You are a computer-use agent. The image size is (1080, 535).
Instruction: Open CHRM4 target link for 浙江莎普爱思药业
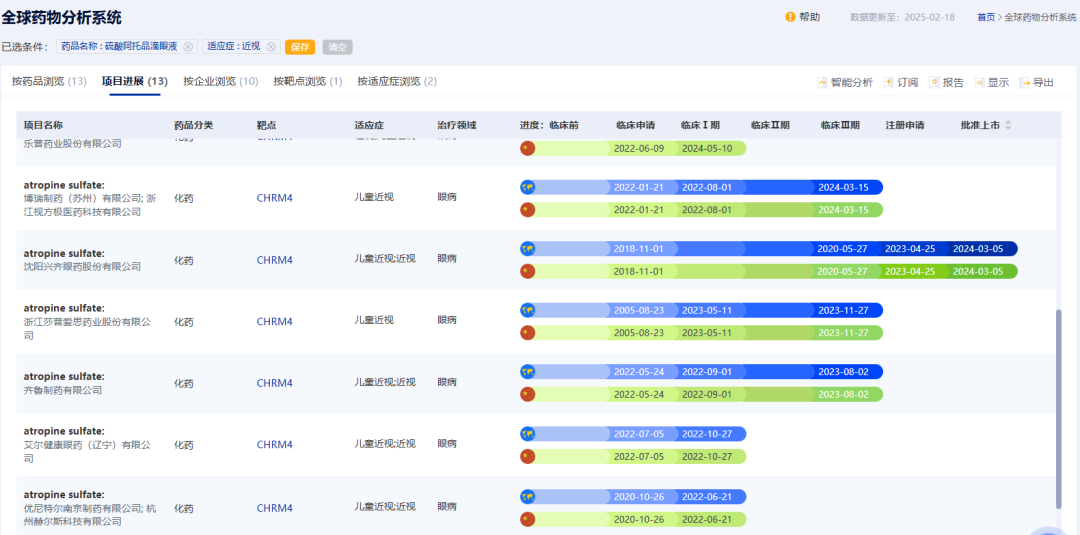click(274, 322)
